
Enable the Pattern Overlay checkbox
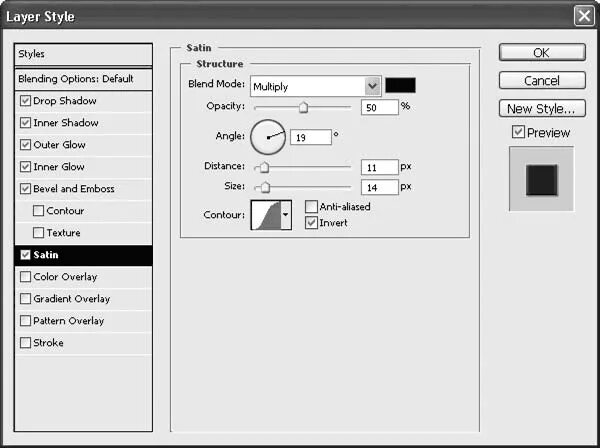[25, 321]
